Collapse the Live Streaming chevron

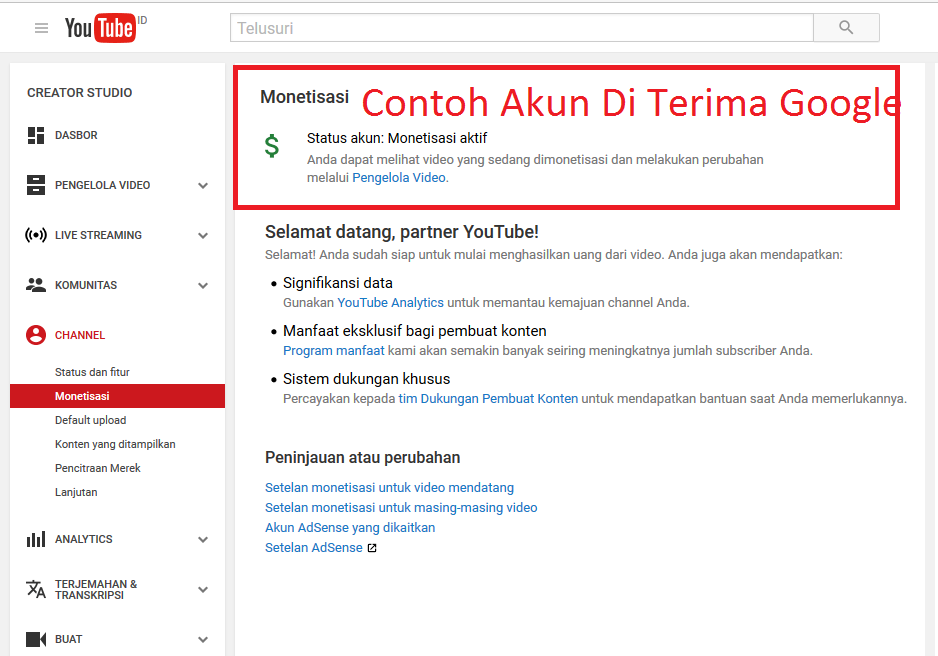pos(204,235)
